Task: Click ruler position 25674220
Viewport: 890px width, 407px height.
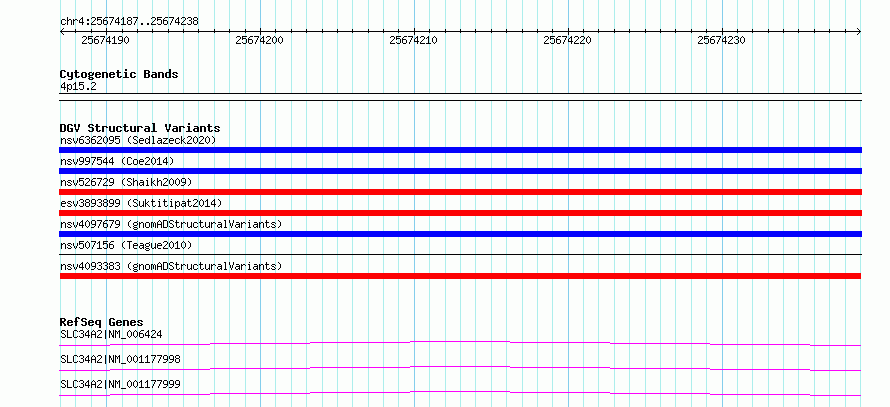Action: (568, 40)
